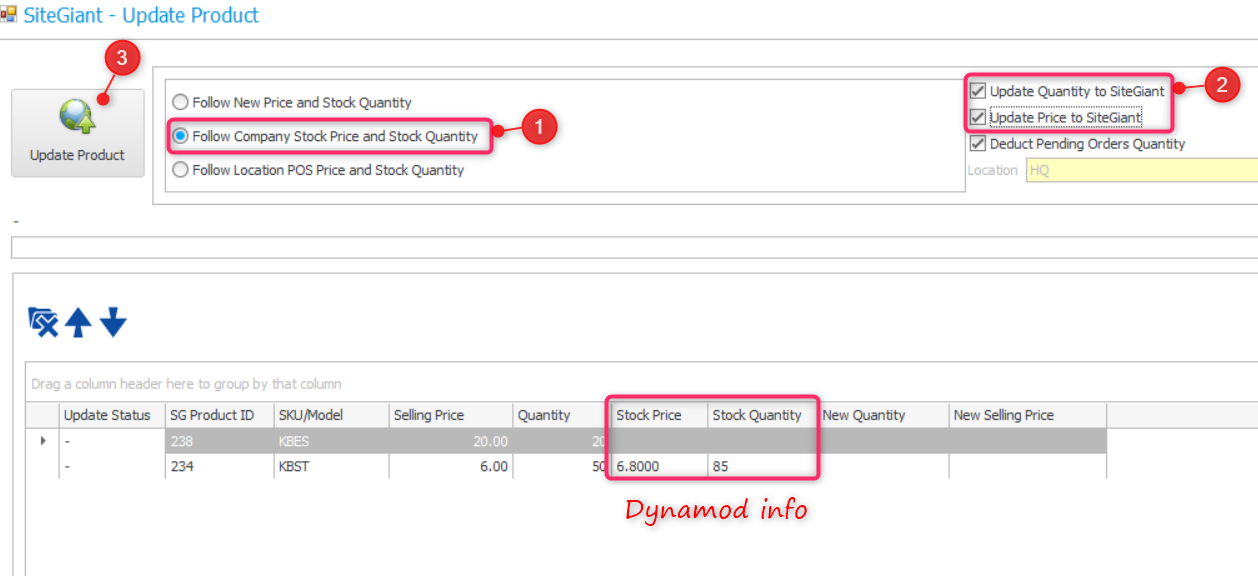
Task: Sort by SKU/Model column header
Action: pos(330,415)
